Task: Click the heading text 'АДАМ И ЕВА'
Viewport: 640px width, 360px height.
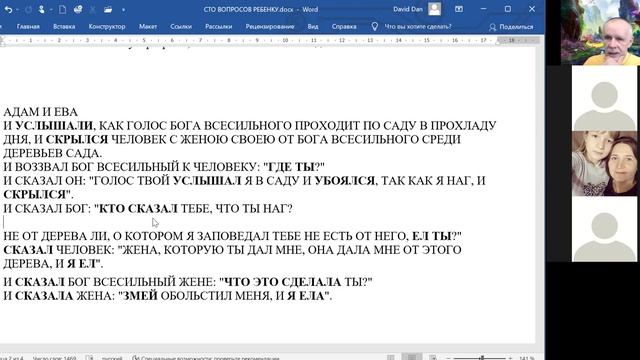Action: pos(40,112)
